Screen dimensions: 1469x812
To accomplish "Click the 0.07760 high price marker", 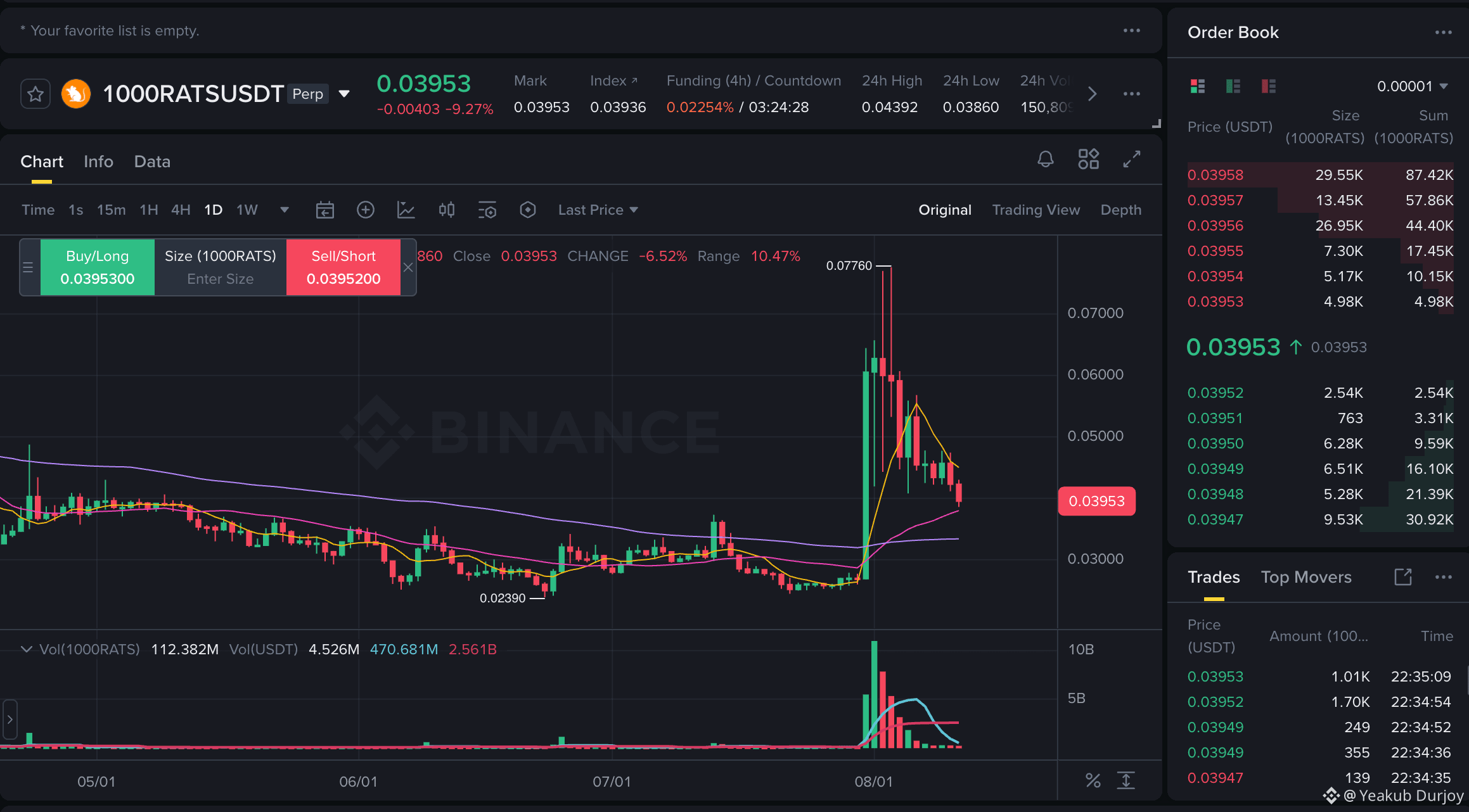I will click(x=849, y=265).
